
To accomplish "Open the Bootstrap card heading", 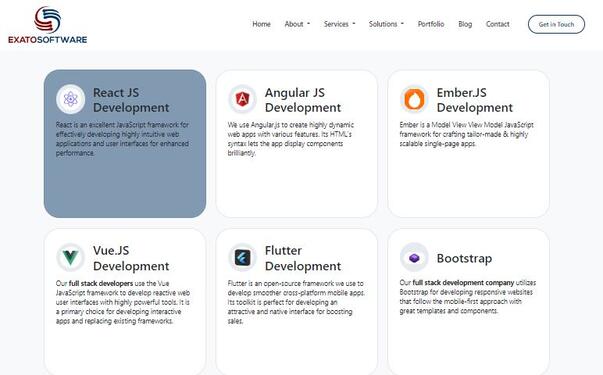I will [464, 258].
